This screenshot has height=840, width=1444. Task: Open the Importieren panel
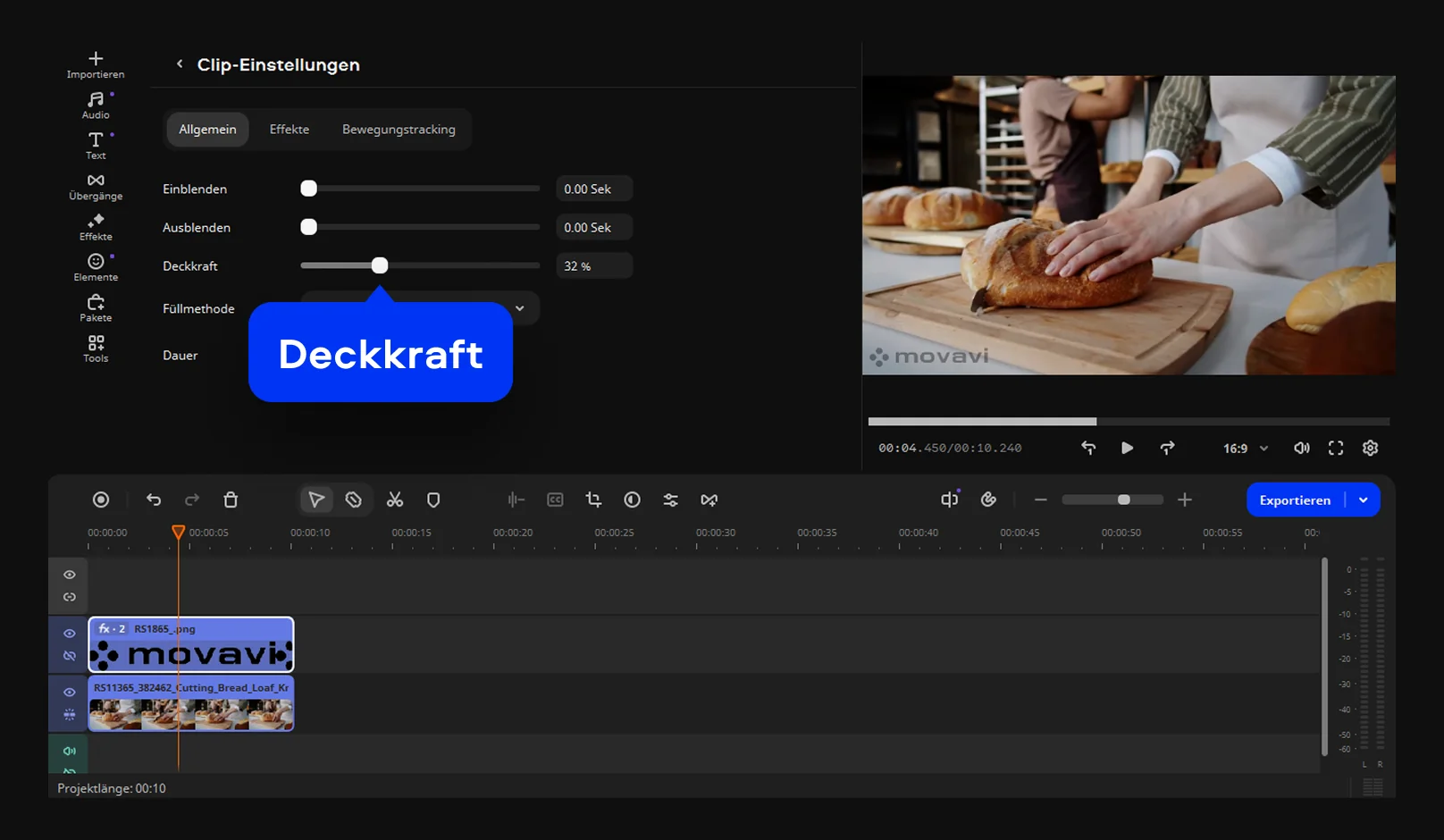tap(96, 65)
